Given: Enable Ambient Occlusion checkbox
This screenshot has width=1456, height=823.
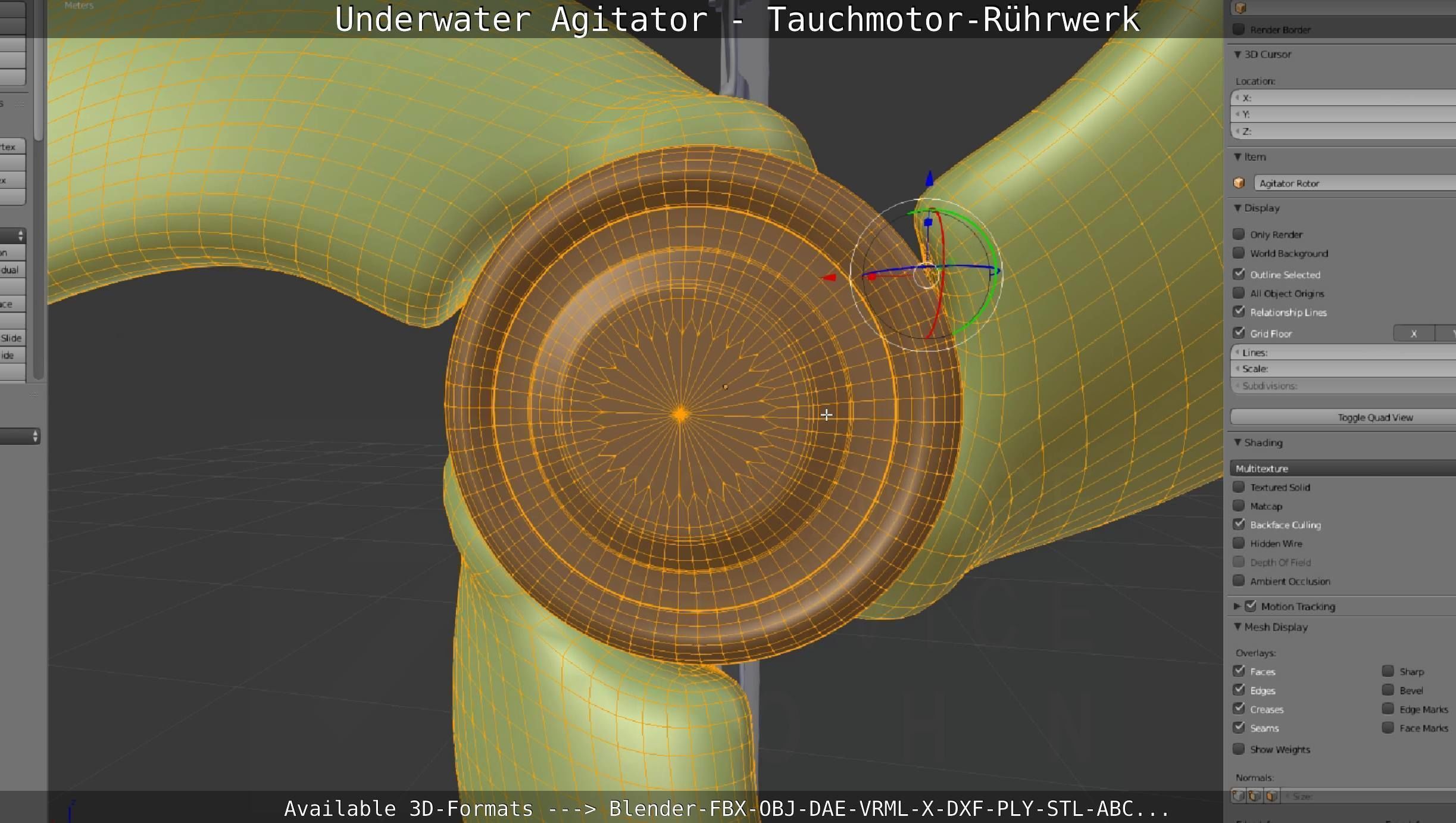Looking at the screenshot, I should pyautogui.click(x=1239, y=581).
